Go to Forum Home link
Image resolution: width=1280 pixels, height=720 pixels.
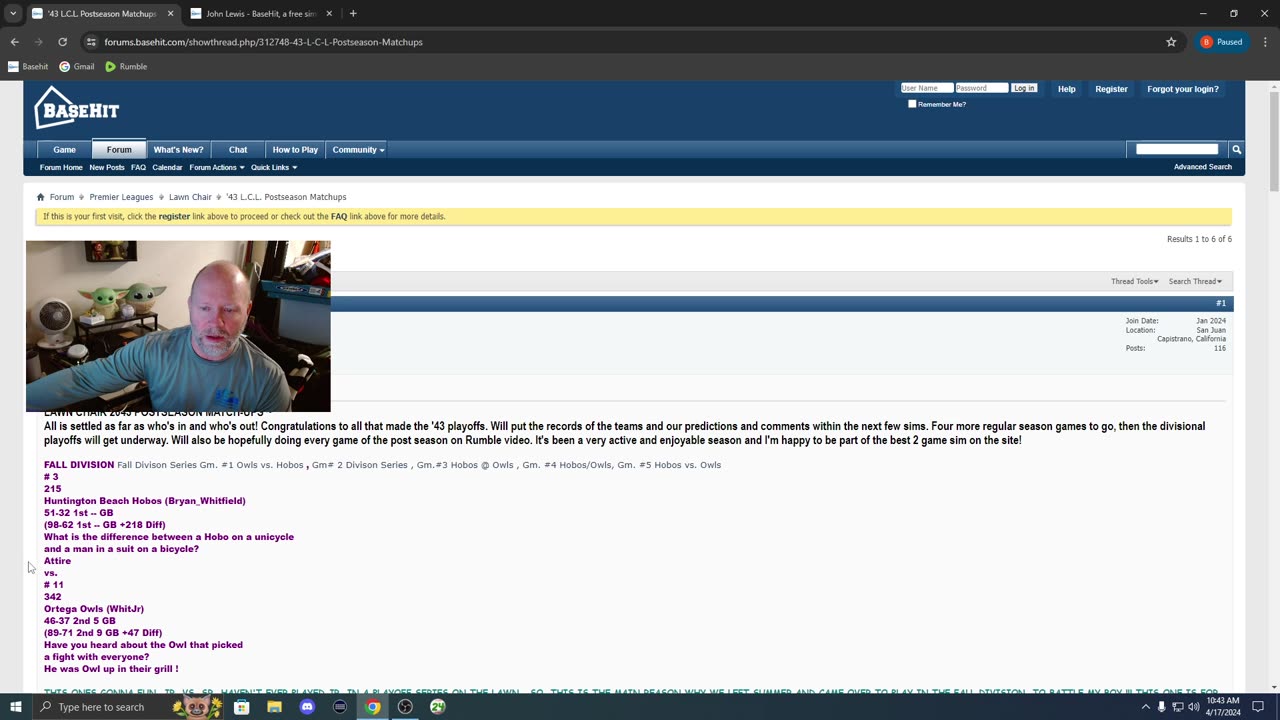point(61,167)
